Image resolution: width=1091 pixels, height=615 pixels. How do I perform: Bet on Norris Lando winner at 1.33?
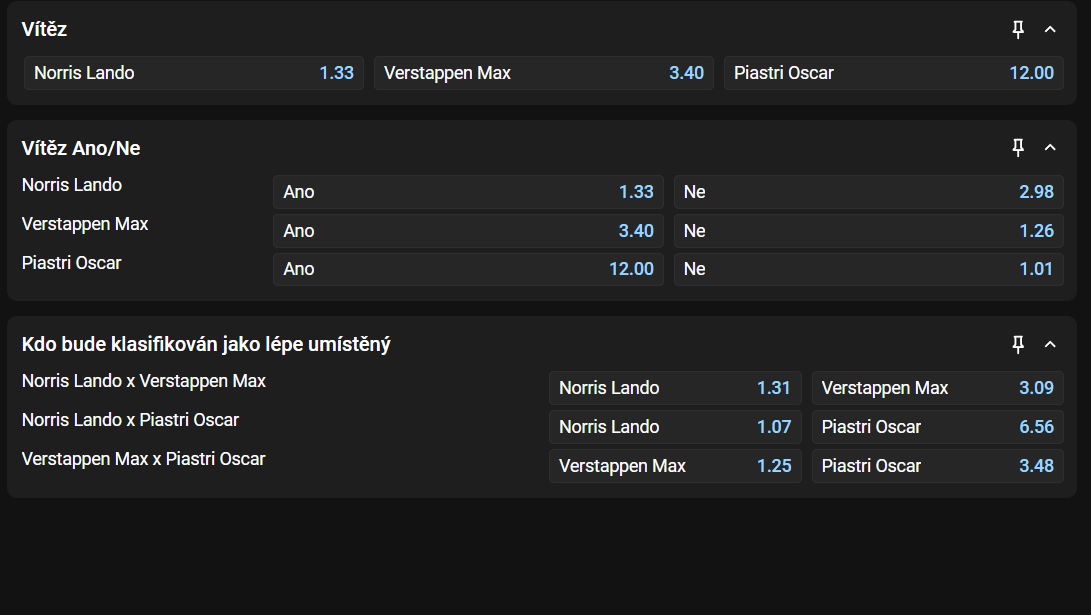click(x=194, y=73)
